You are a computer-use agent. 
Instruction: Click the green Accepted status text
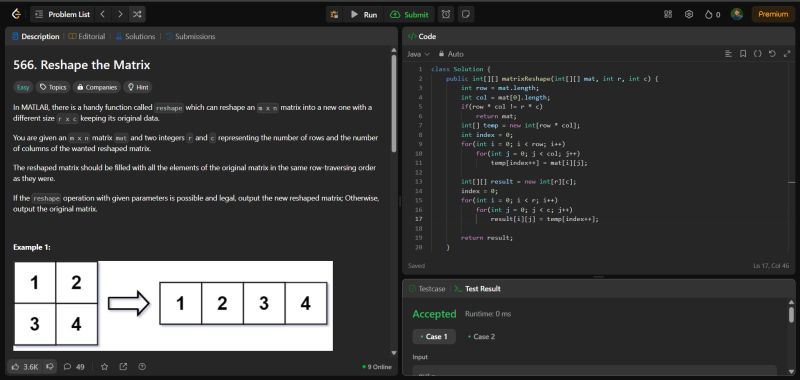click(434, 314)
